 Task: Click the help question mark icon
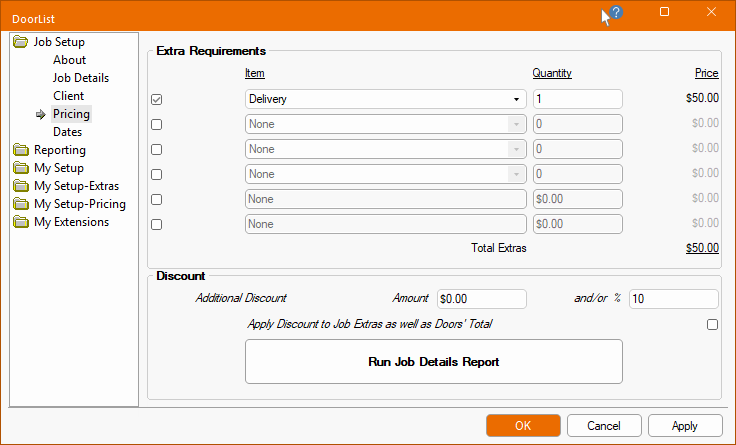click(x=616, y=13)
